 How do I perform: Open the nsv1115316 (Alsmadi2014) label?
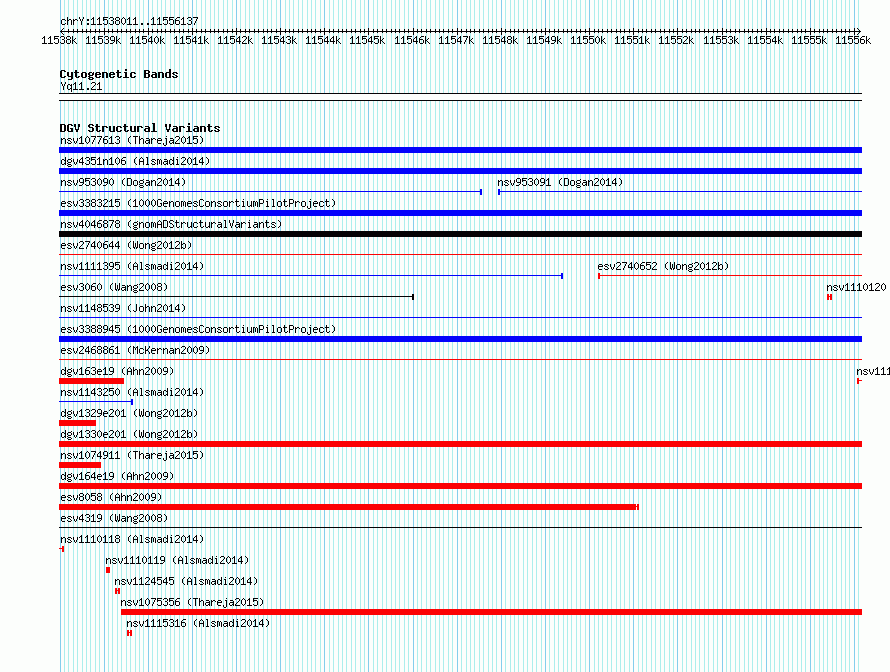[x=198, y=623]
